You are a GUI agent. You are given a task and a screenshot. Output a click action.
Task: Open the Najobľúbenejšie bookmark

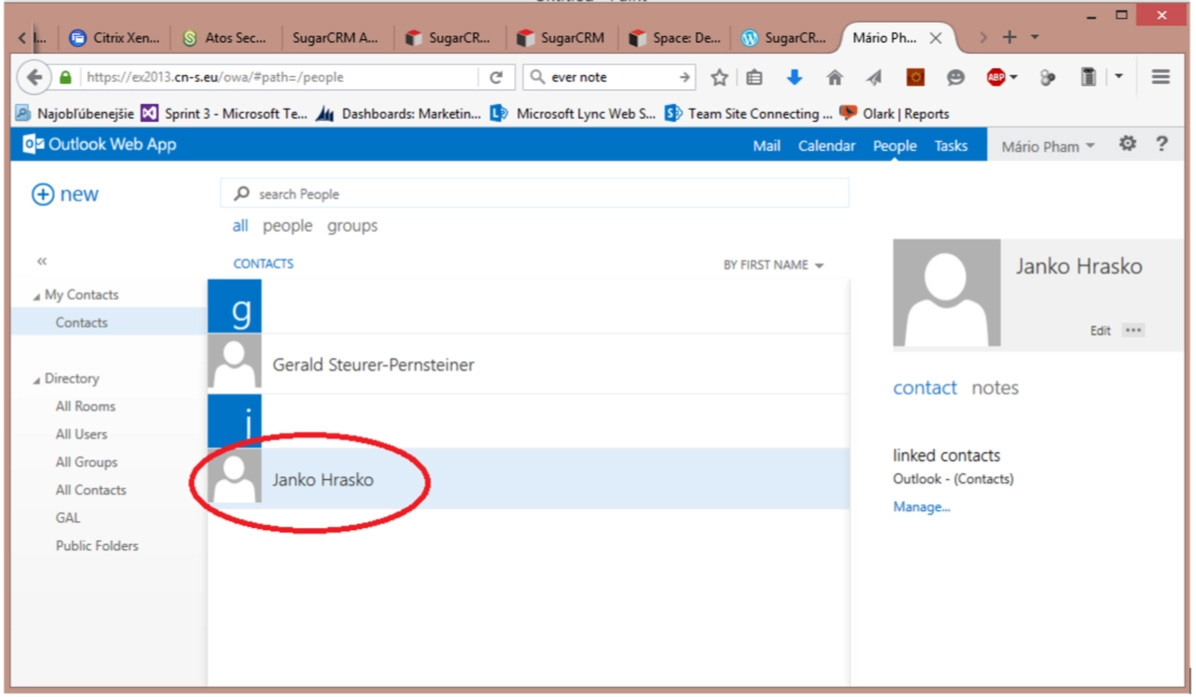(x=75, y=114)
